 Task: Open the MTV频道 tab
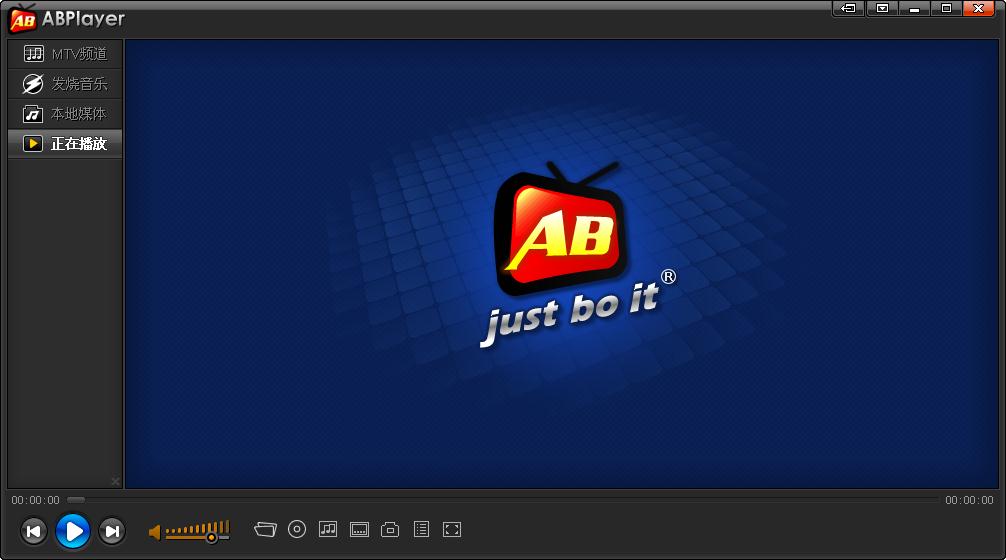(65, 54)
